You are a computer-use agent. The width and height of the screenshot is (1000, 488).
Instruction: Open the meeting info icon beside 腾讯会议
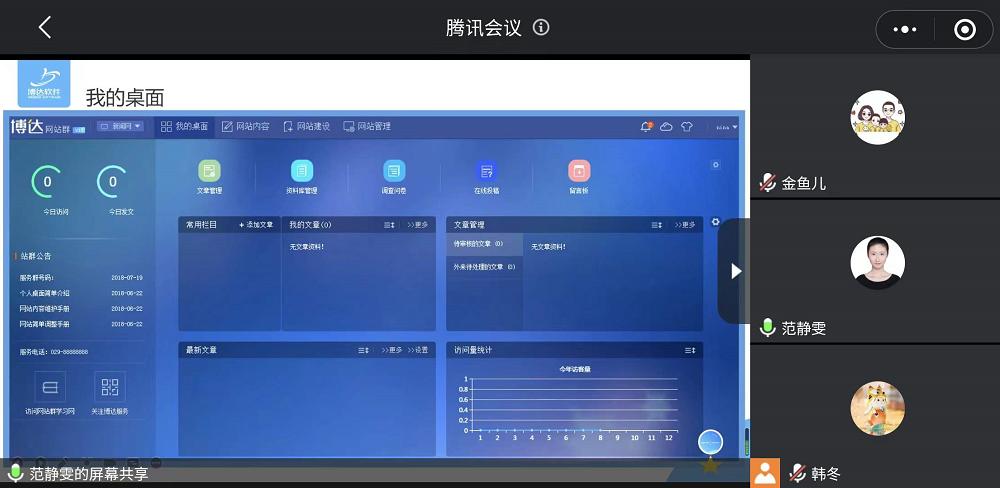coord(541,28)
